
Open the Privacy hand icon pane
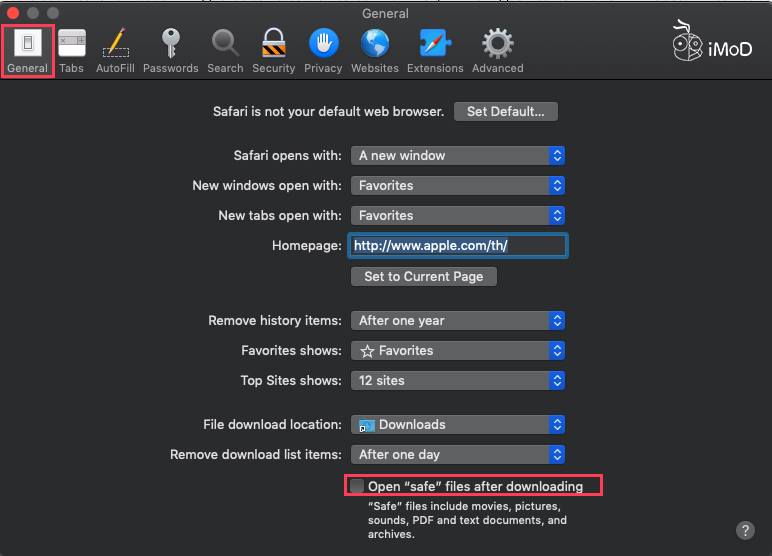click(x=323, y=51)
